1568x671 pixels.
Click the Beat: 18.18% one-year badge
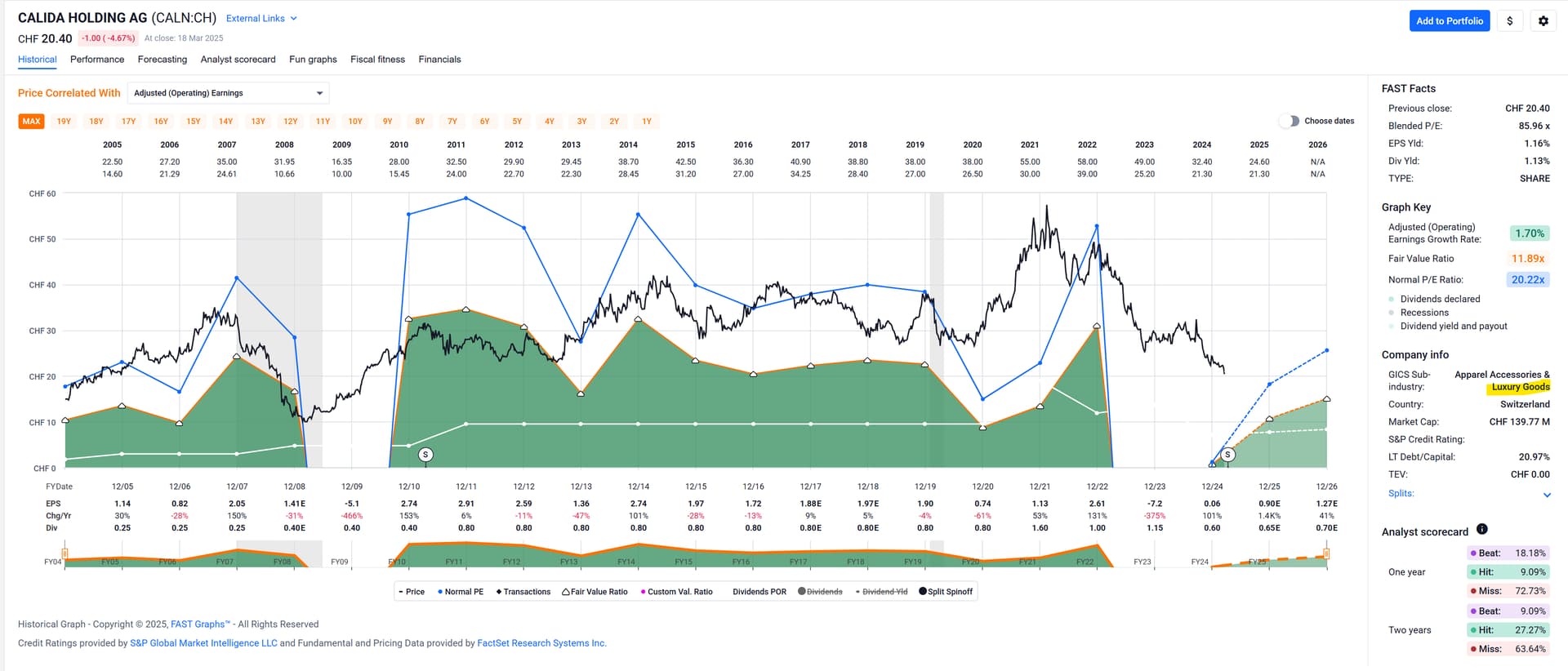click(1508, 553)
